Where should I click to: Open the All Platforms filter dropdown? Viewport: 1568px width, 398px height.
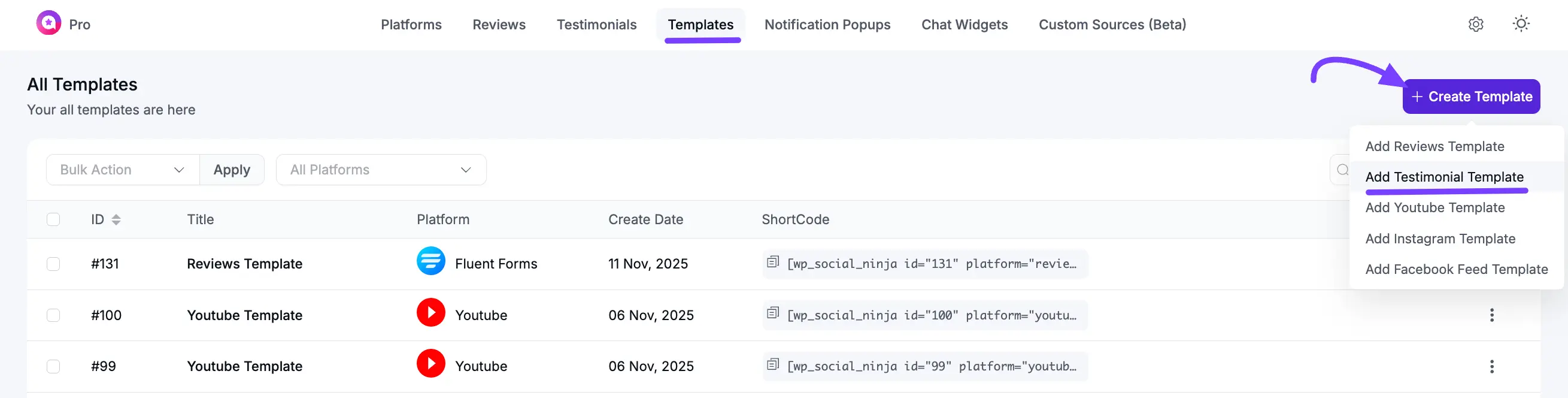coord(380,170)
